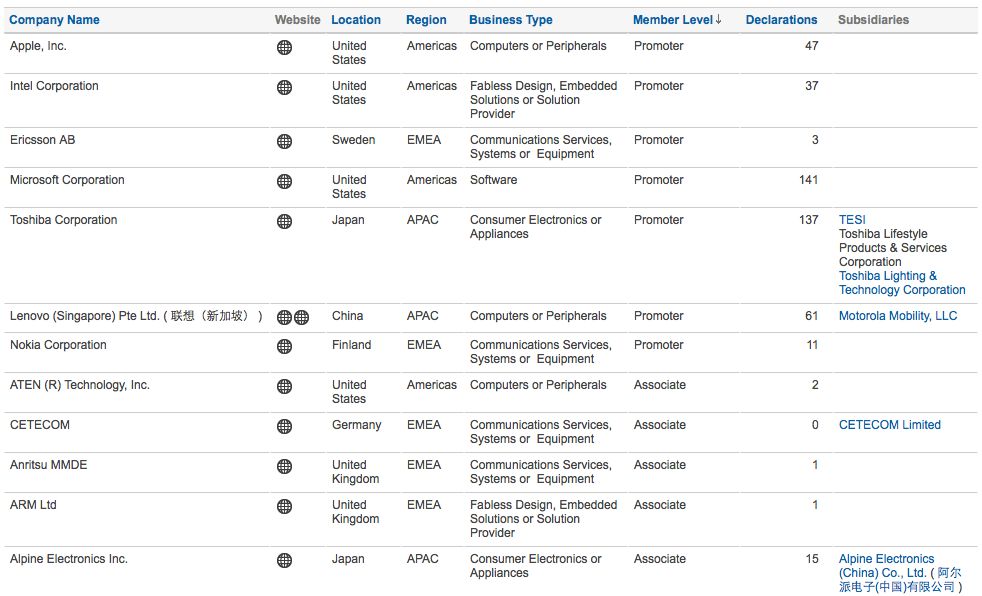Open Toshiba Corporation website globe icon
The image size is (982, 596).
284,221
